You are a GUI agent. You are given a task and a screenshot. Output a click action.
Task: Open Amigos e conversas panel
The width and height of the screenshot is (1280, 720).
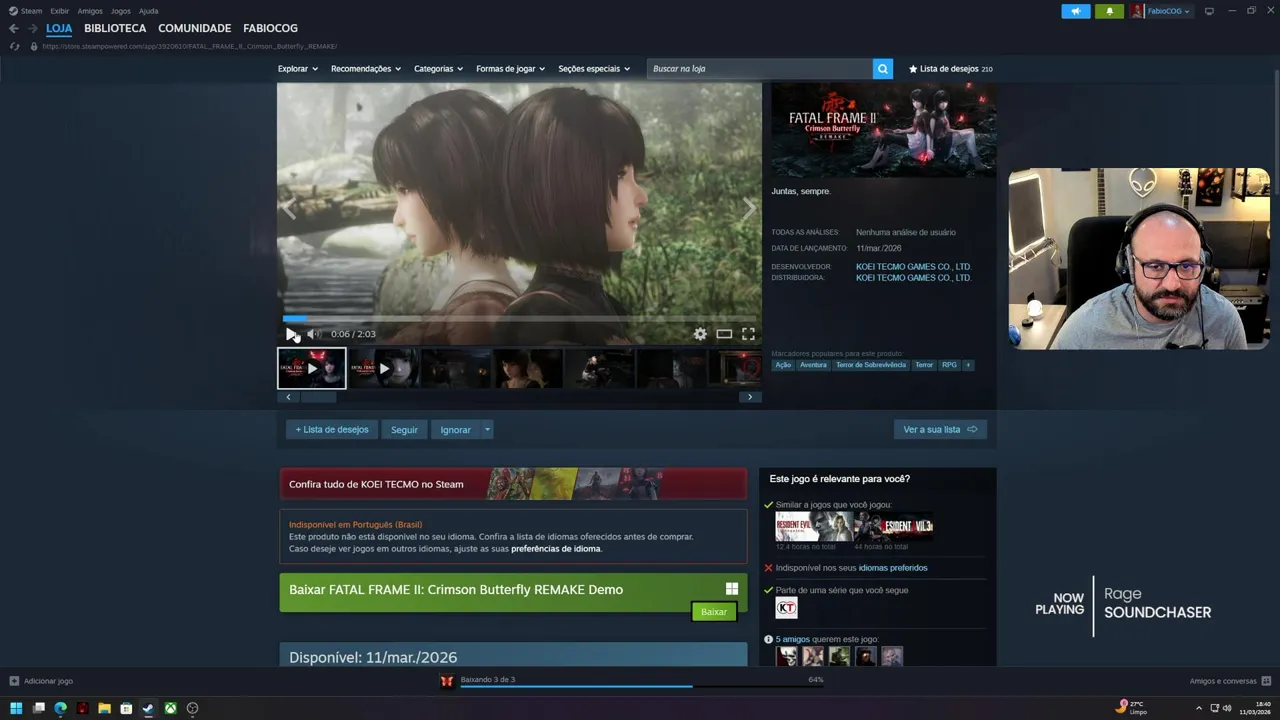click(1229, 681)
